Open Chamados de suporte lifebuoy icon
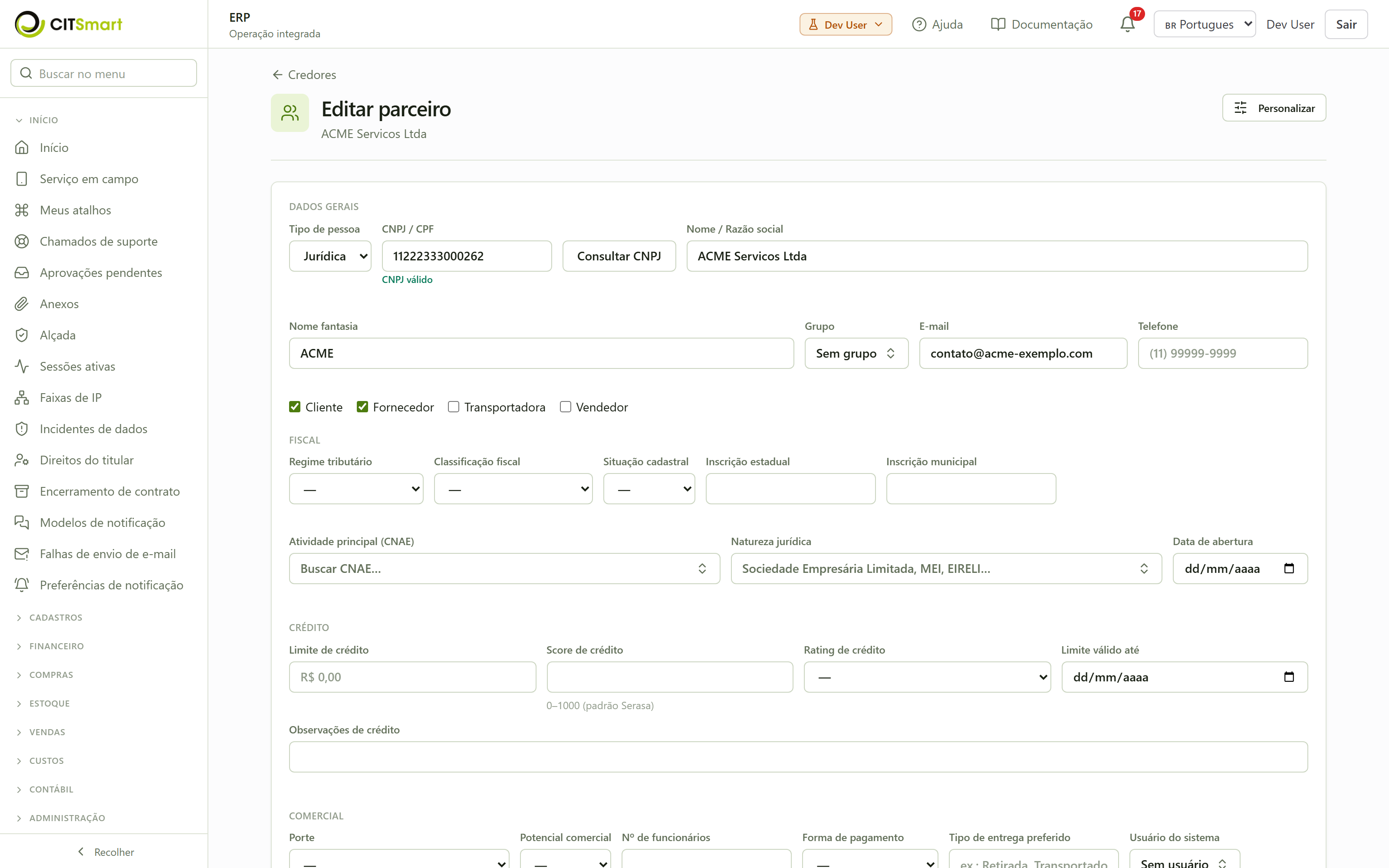 coord(22,242)
